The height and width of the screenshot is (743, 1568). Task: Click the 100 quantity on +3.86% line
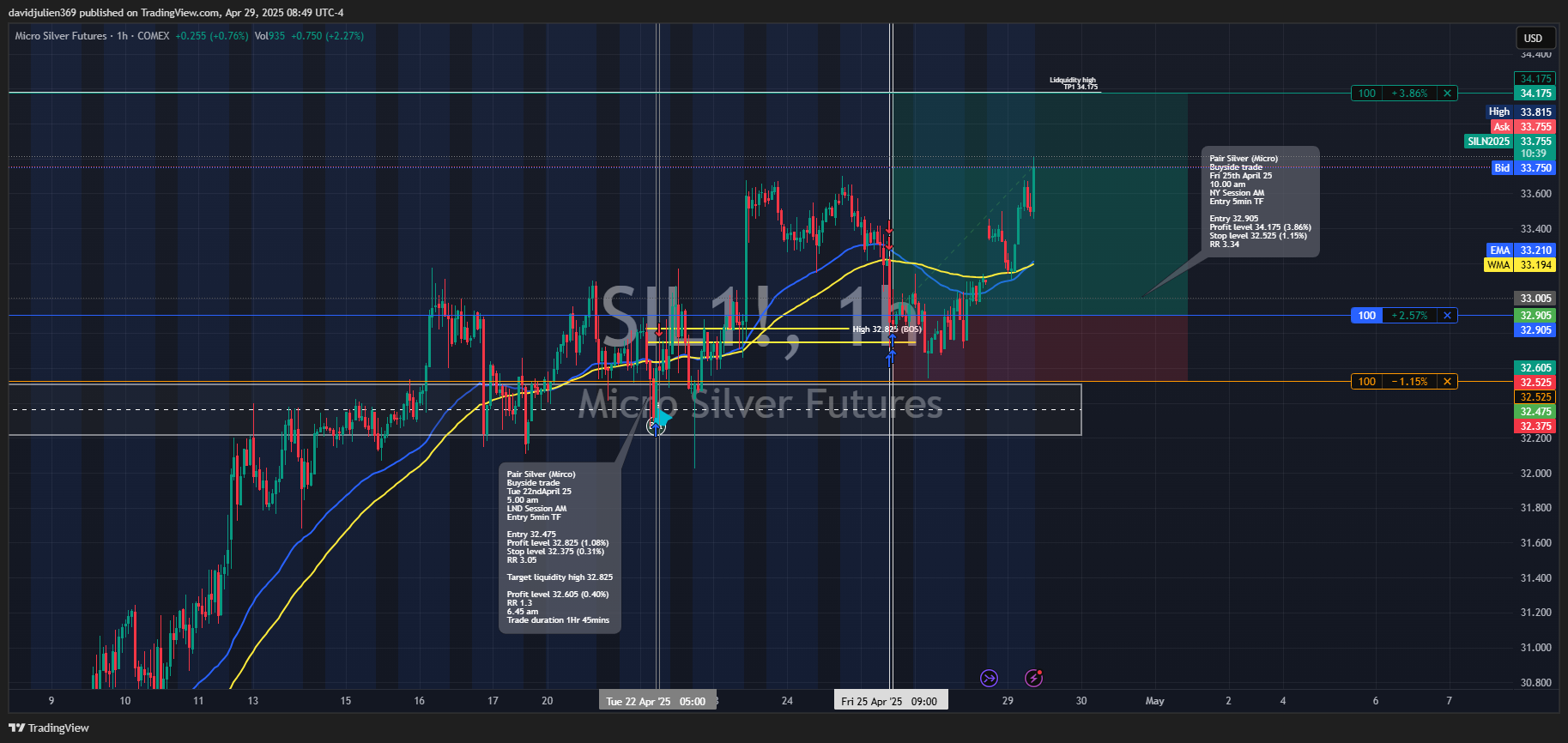tap(1367, 94)
